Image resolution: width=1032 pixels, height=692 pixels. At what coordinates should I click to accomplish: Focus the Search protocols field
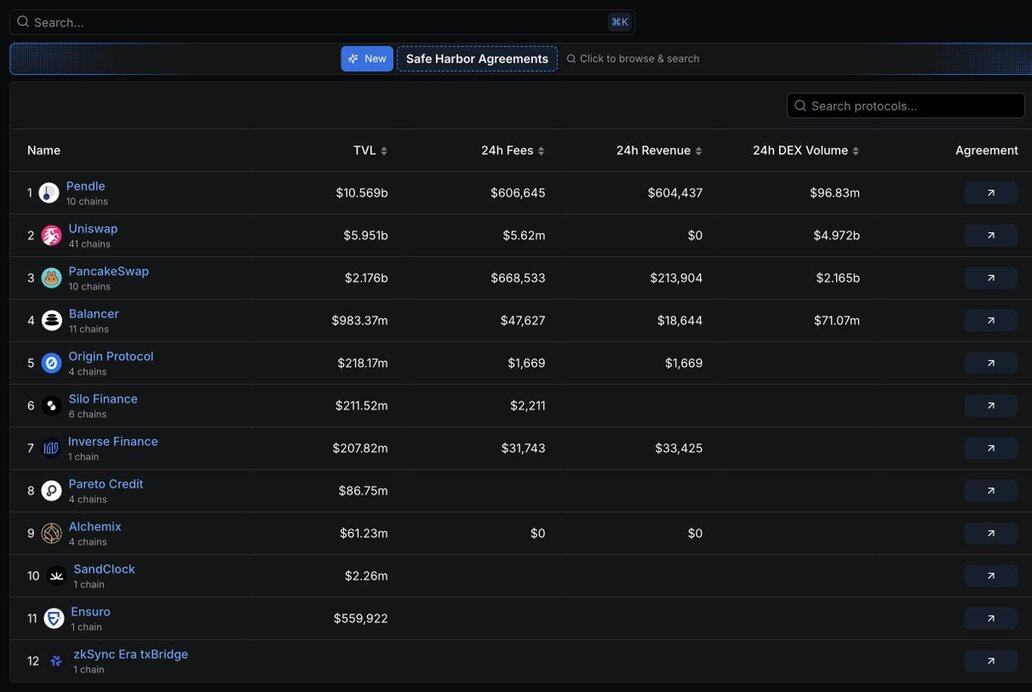pos(905,106)
